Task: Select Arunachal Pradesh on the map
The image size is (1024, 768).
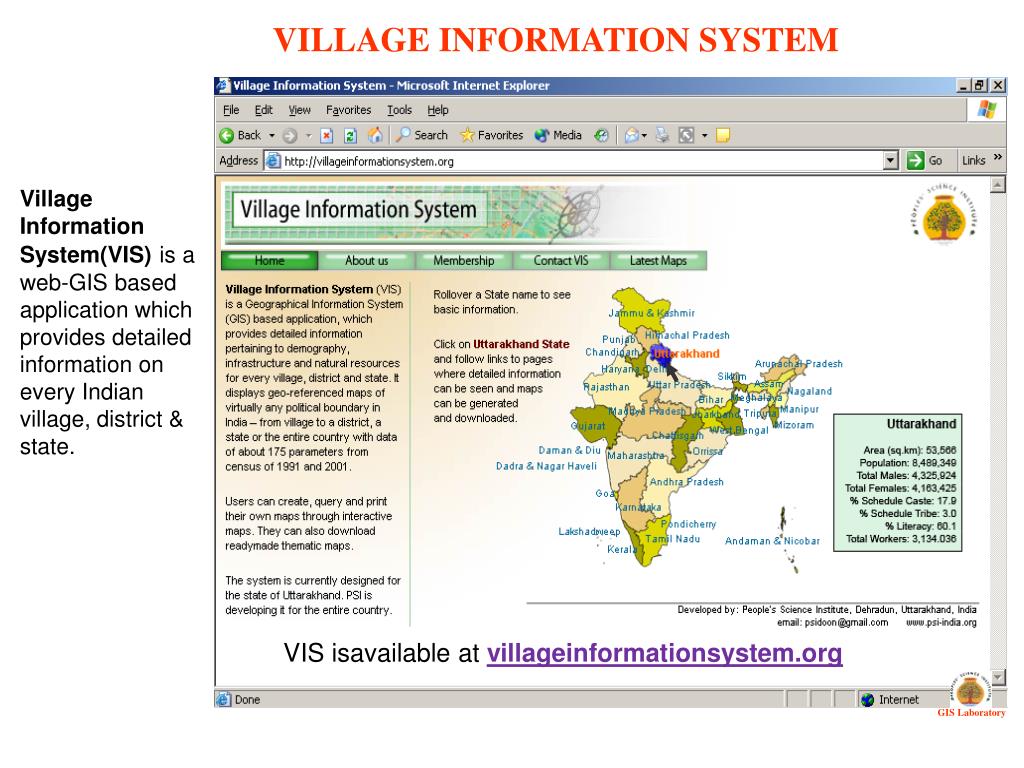Action: 799,364
